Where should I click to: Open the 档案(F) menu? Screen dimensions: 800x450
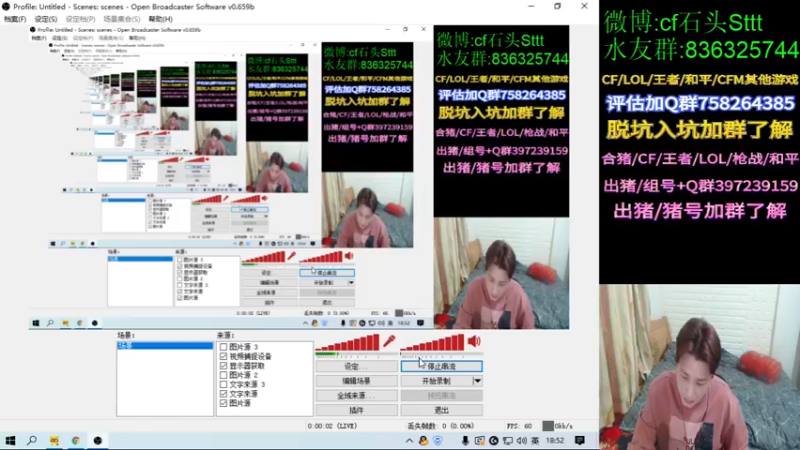coord(15,19)
